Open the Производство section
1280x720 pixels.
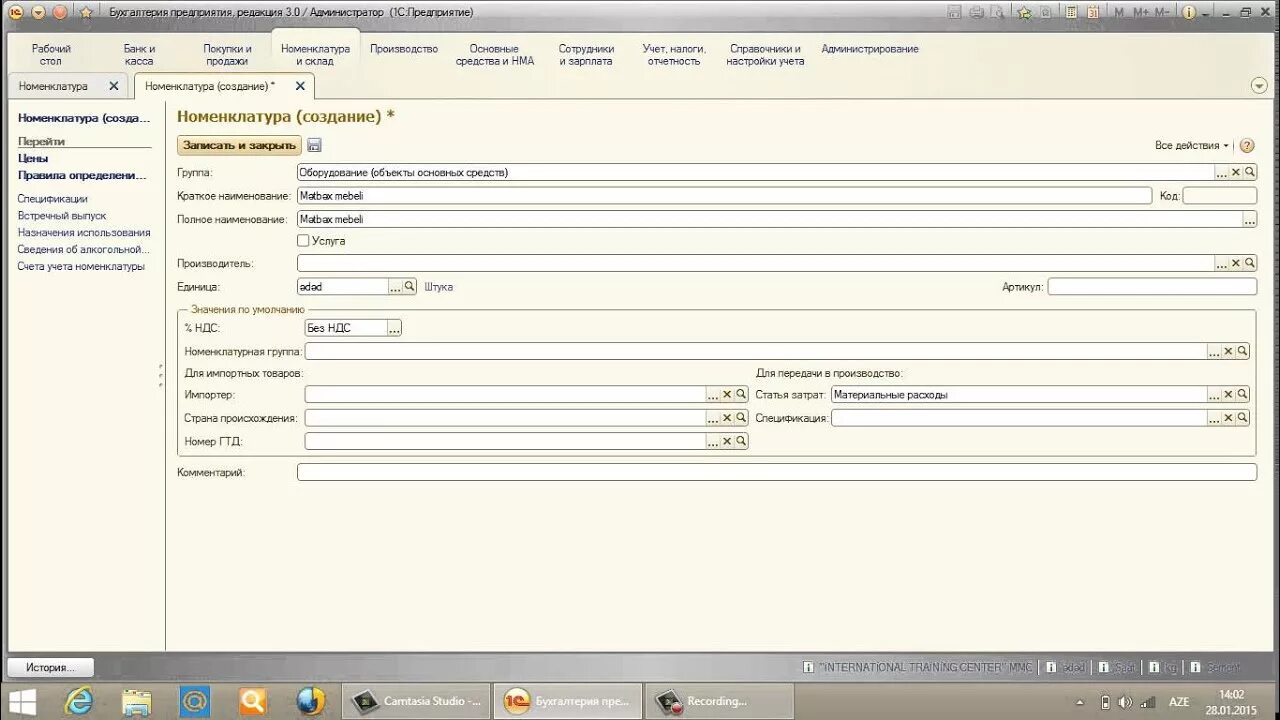(404, 49)
